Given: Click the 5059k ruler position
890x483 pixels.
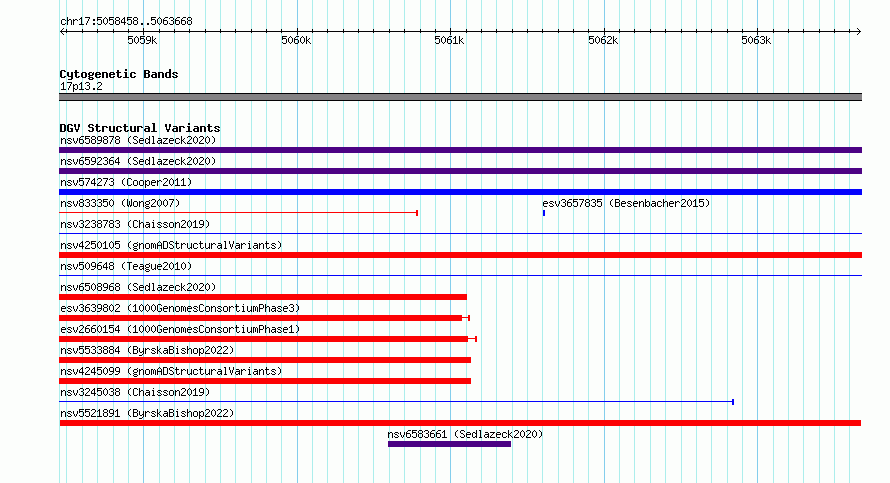Looking at the screenshot, I should click(142, 40).
